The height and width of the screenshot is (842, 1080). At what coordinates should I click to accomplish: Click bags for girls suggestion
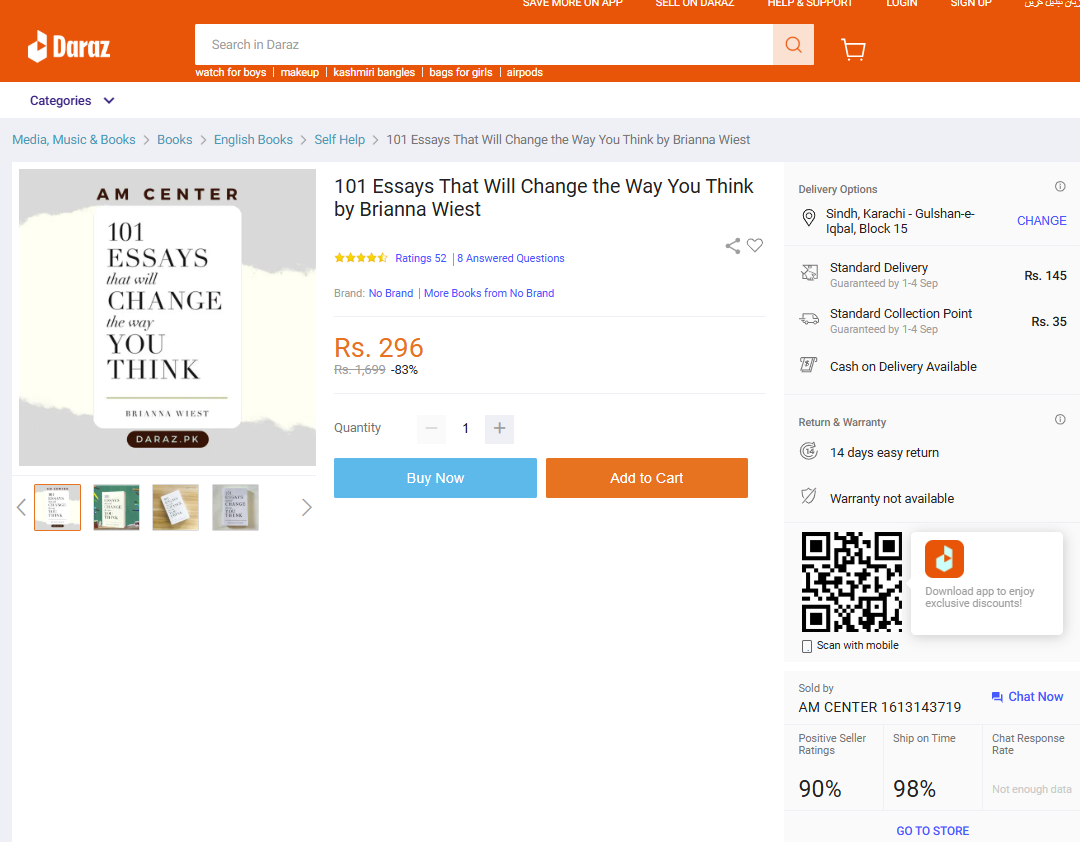(x=461, y=72)
